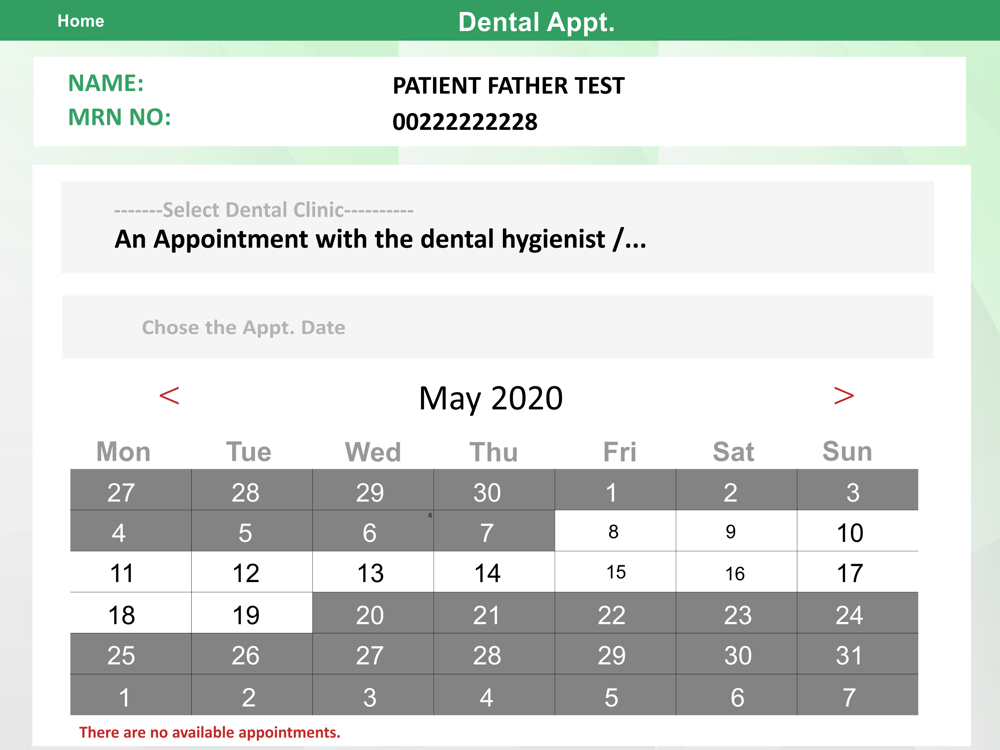Click the greyed-out May 20 cell

(370, 614)
